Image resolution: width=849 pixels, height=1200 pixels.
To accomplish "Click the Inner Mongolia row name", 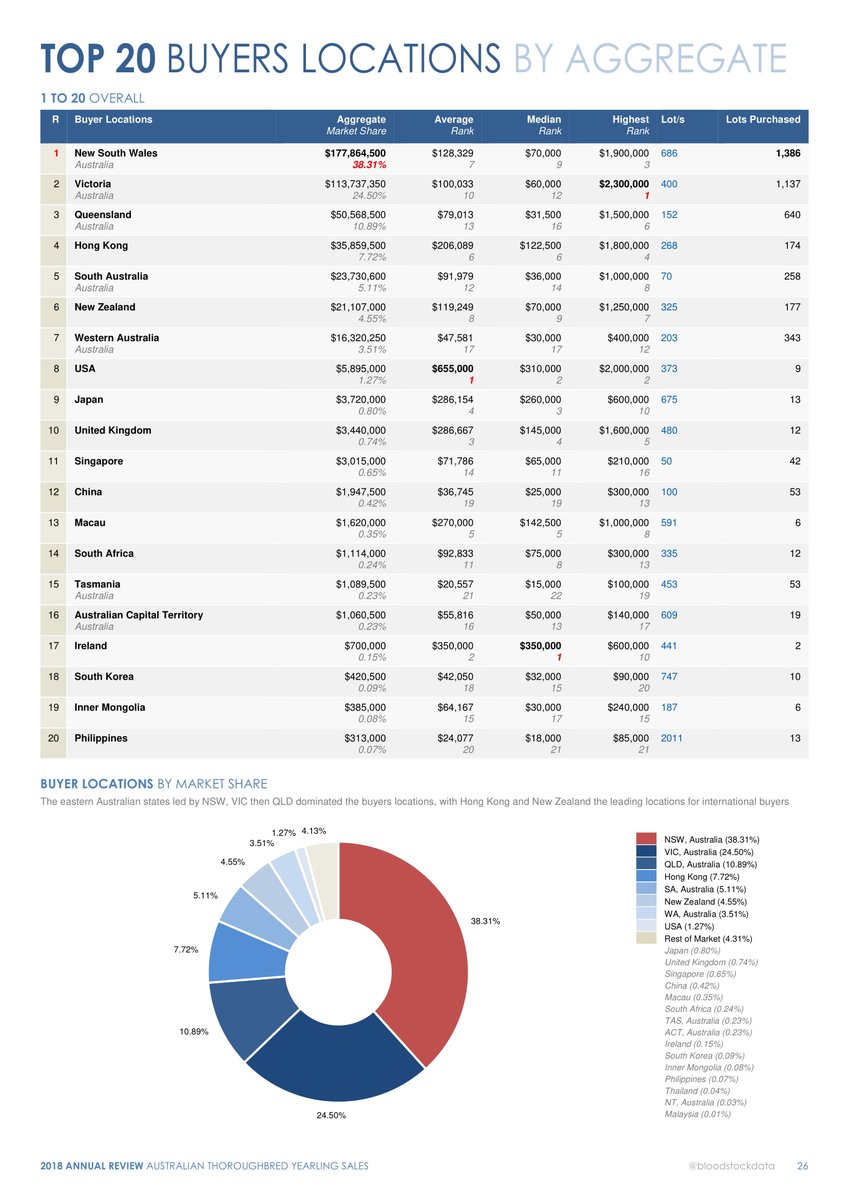I will point(110,707).
